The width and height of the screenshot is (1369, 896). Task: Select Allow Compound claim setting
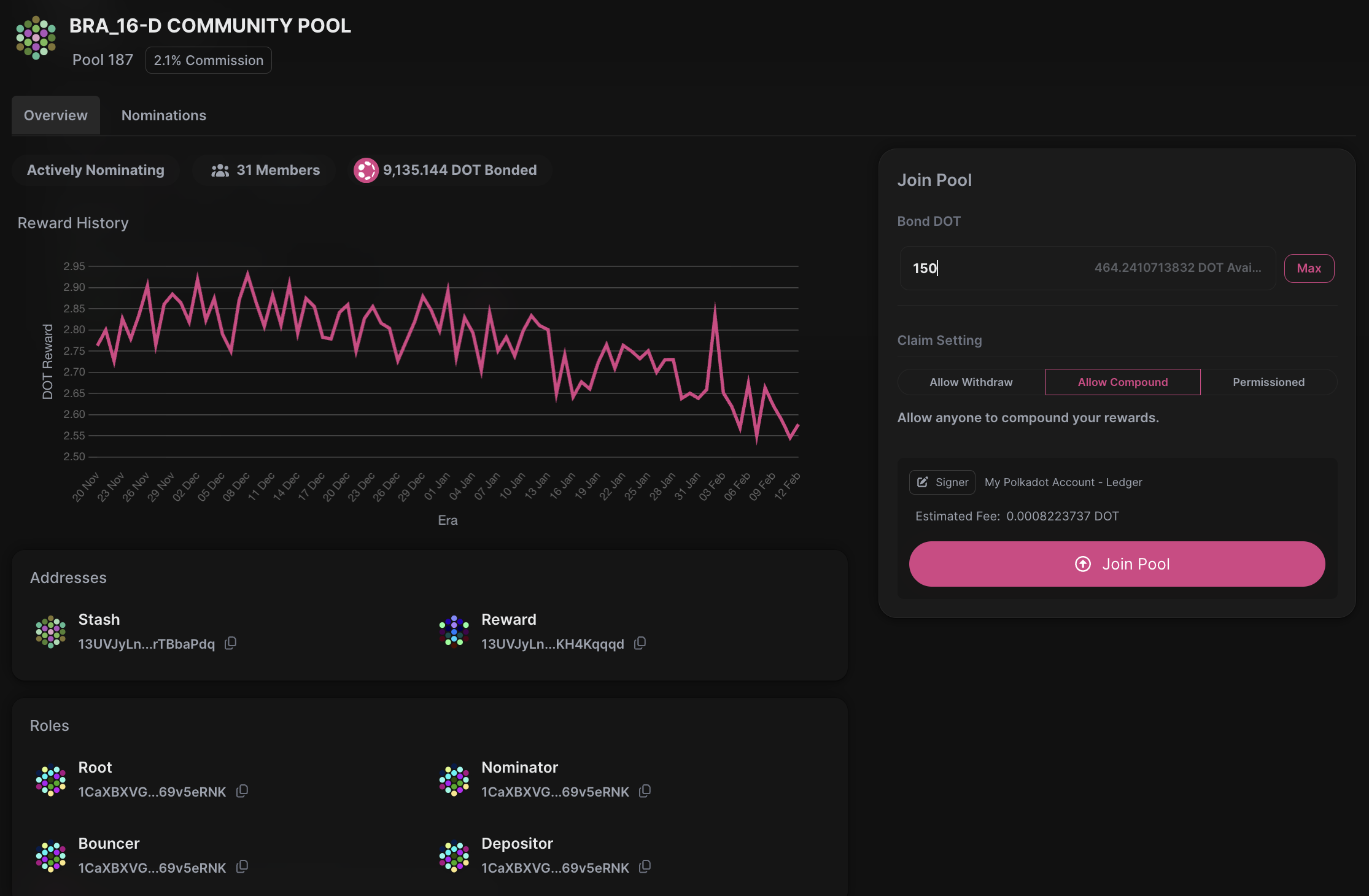coord(1122,382)
